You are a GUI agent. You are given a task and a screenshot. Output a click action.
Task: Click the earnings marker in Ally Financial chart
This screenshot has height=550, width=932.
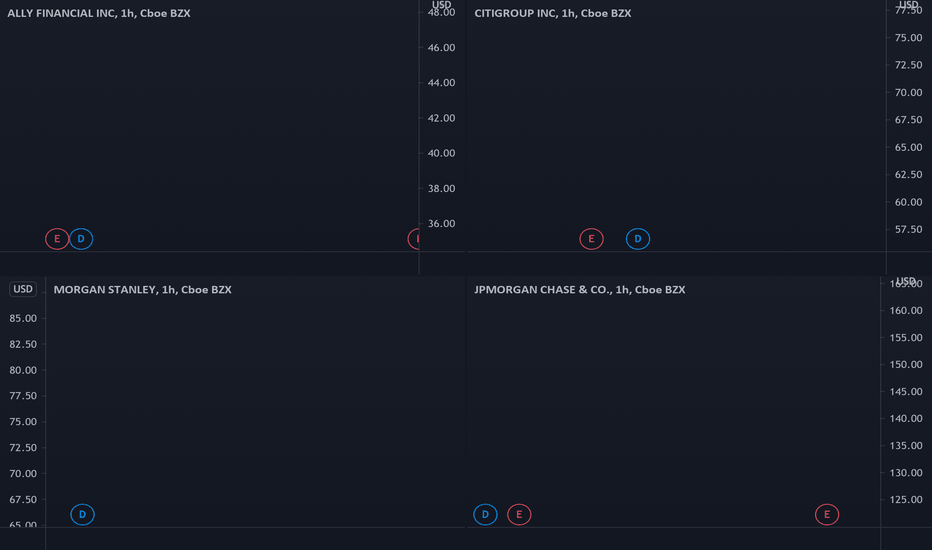(57, 238)
